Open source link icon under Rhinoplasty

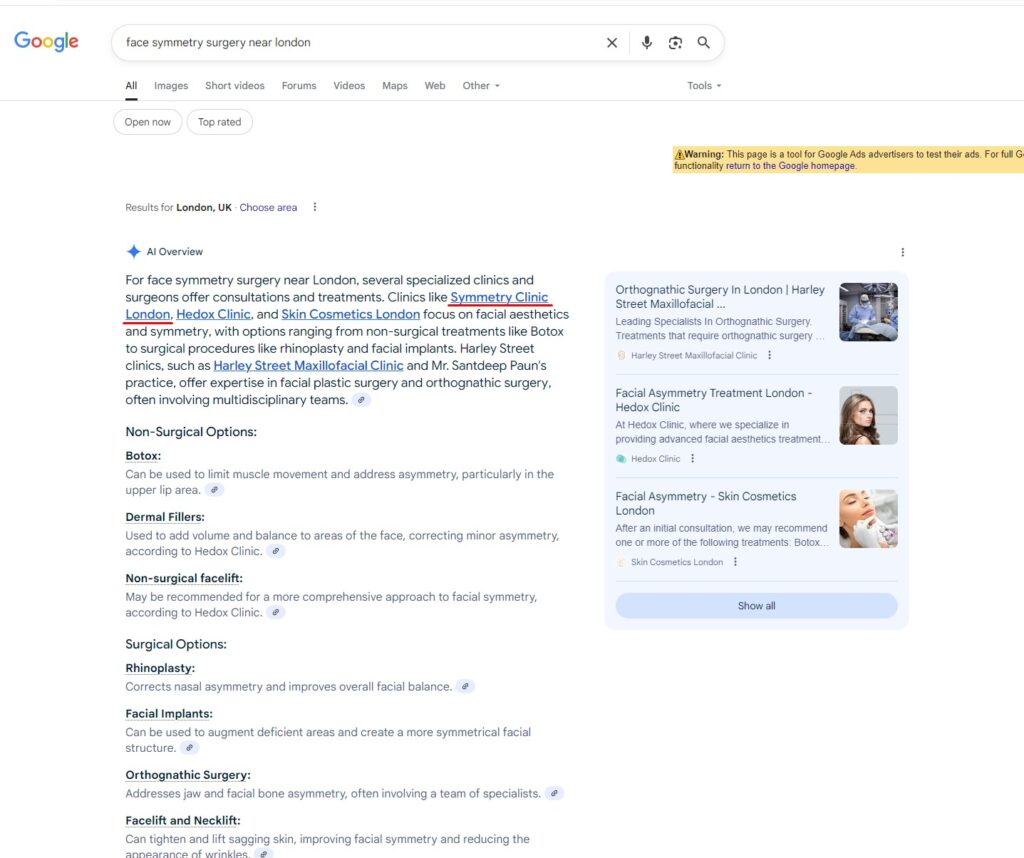tap(465, 686)
